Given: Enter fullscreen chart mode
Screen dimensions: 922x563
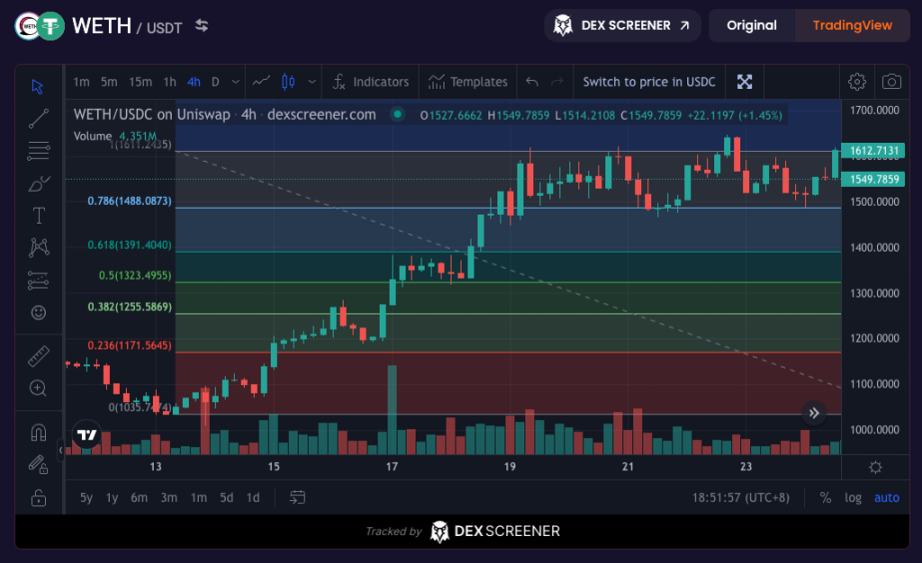Looking at the screenshot, I should click(744, 82).
